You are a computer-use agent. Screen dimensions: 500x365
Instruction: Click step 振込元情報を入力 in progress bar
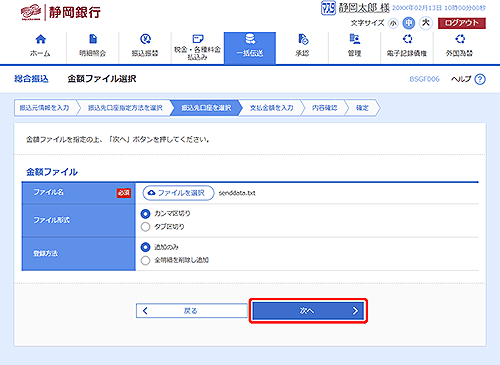45,108
